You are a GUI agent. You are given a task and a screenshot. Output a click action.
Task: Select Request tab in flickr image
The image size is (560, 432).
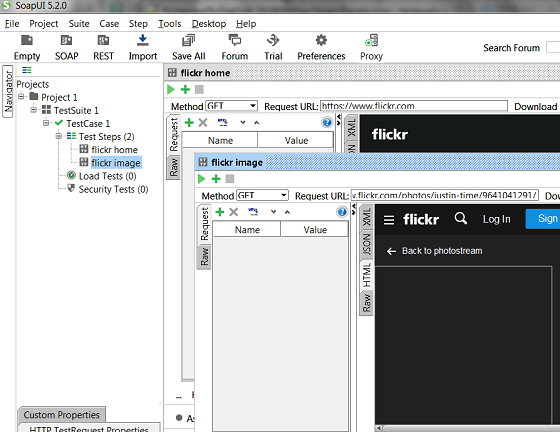(204, 224)
